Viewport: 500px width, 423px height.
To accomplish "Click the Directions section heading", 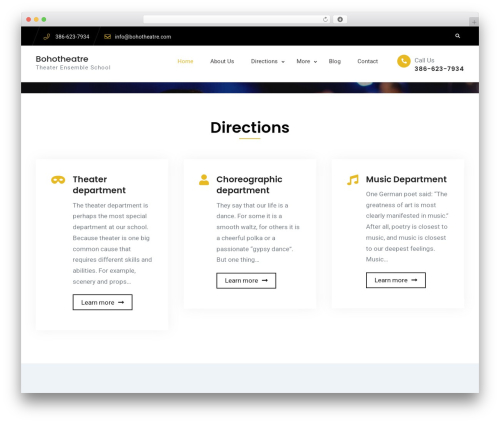I will tap(250, 128).
